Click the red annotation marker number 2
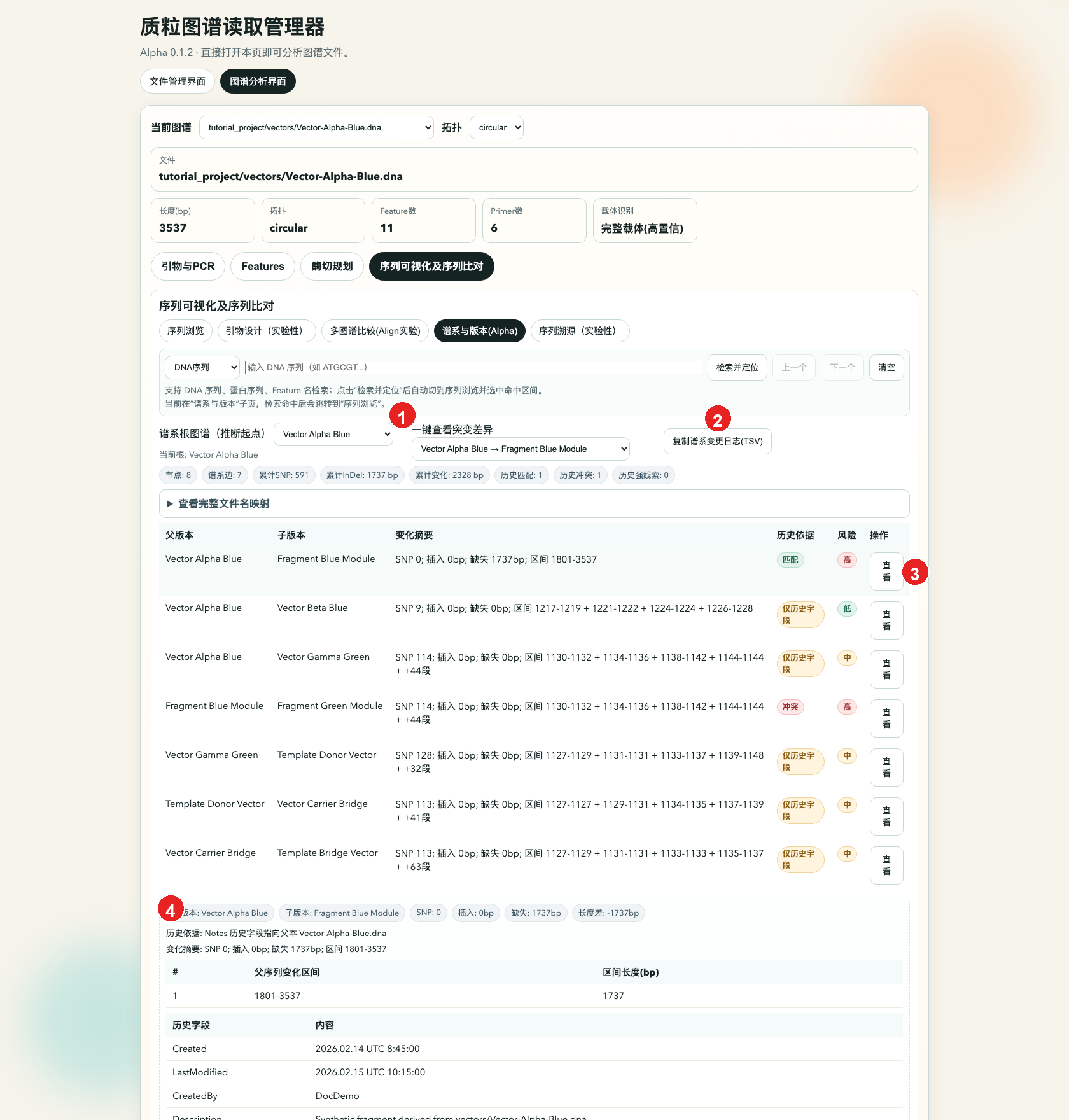The height and width of the screenshot is (1120, 1069). coord(717,420)
